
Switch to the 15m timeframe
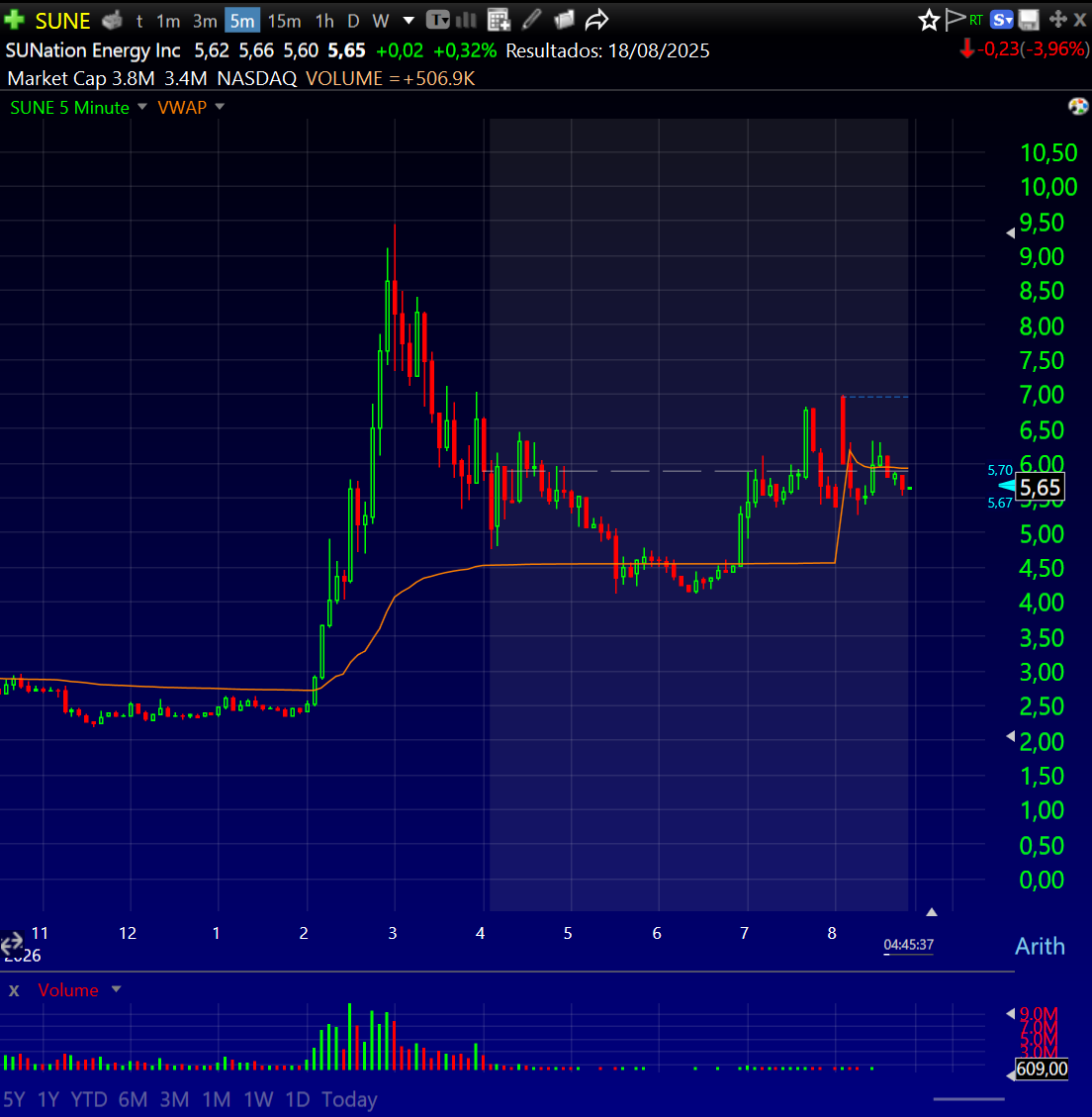pyautogui.click(x=284, y=21)
